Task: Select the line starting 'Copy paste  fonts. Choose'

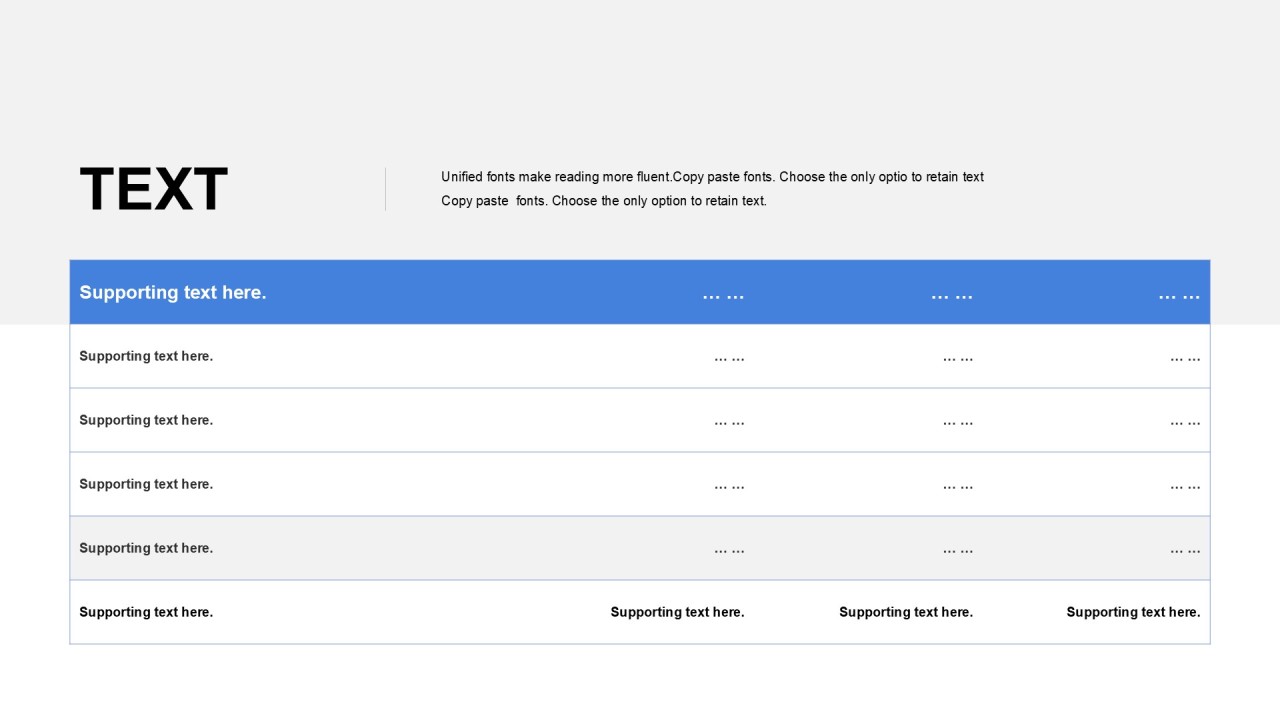Action: click(603, 201)
